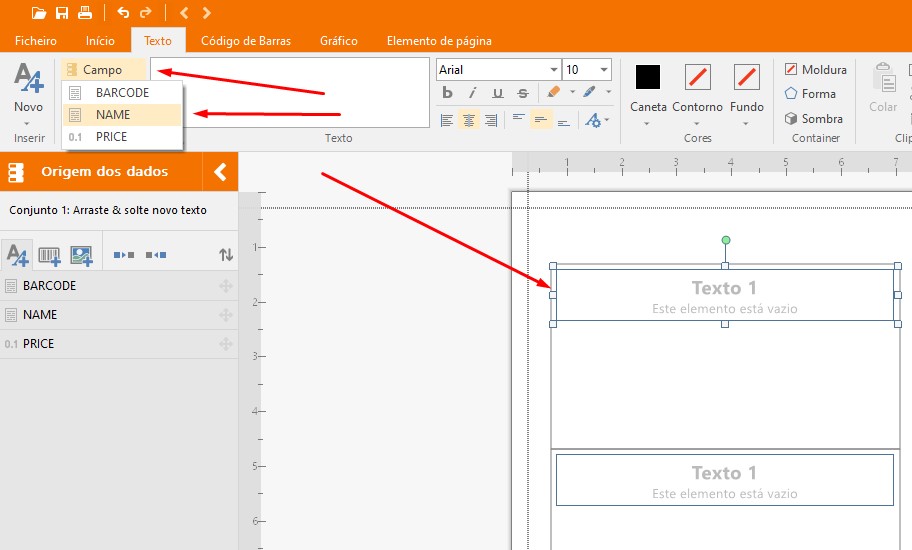Choose NAME from the Campo dropdown list
Viewport: 912px width, 550px height.
click(x=113, y=114)
